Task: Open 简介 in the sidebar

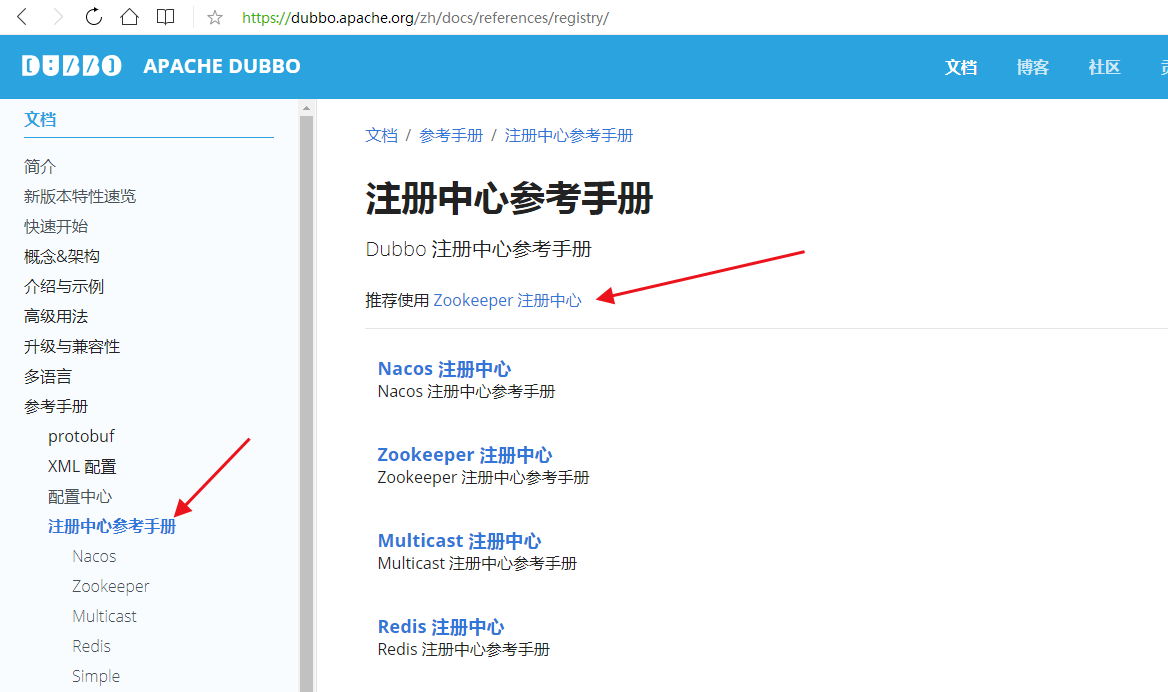Action: pos(39,167)
